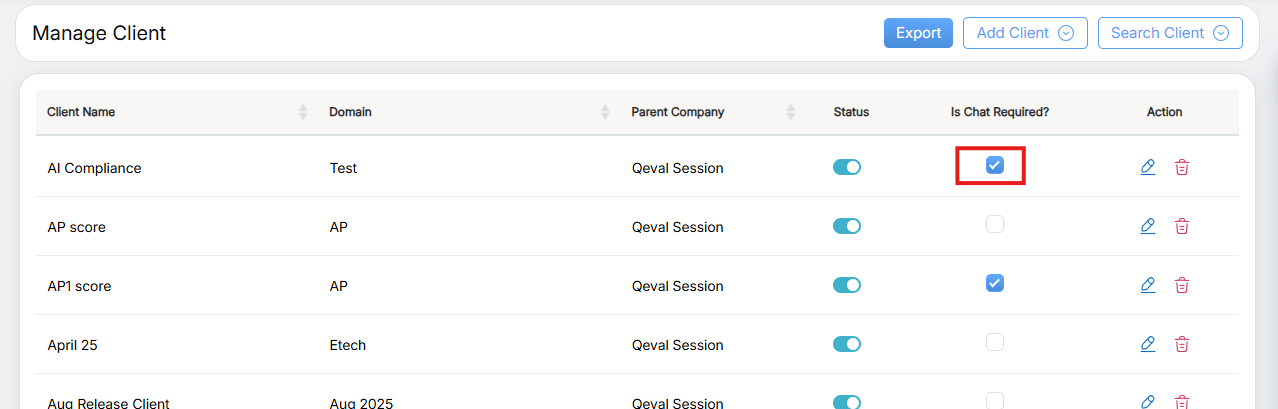Edit the April 25 client
This screenshot has width=1278, height=409.
tap(1148, 344)
